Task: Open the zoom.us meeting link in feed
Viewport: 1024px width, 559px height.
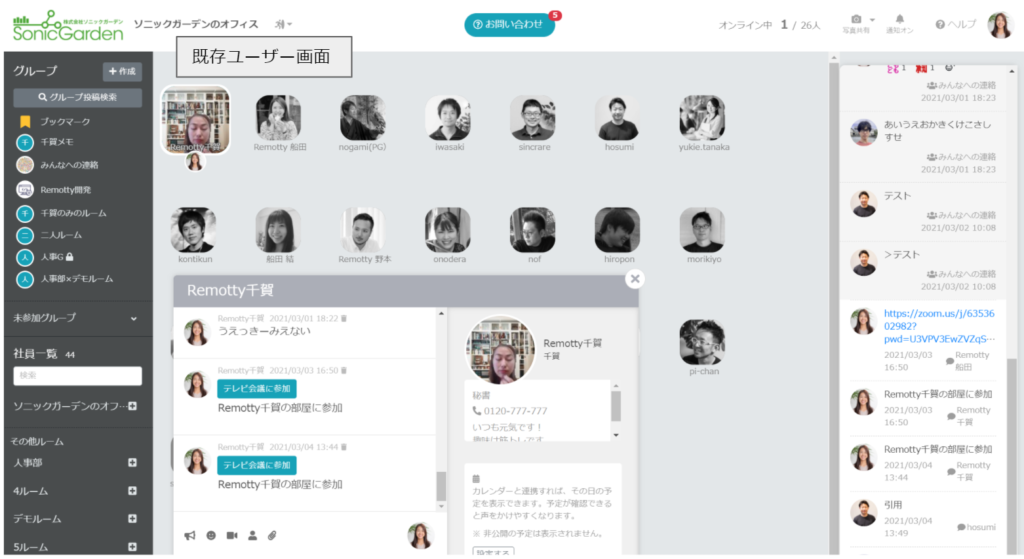Action: [939, 326]
